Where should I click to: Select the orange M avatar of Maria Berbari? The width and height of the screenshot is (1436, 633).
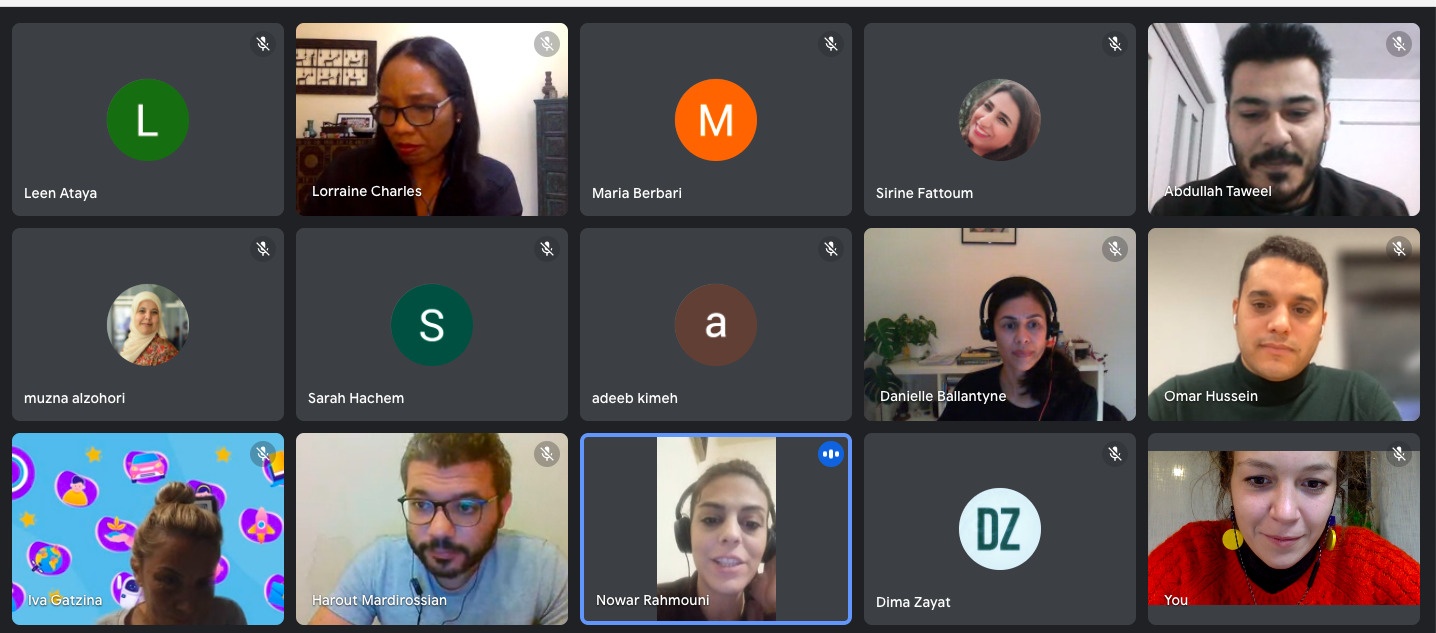(716, 120)
